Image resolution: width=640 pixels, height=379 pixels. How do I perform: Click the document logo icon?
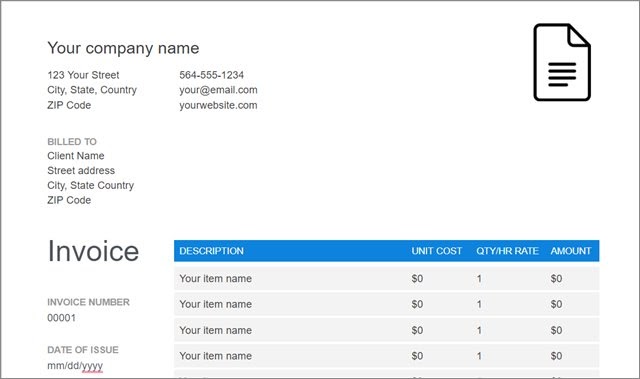coord(562,62)
